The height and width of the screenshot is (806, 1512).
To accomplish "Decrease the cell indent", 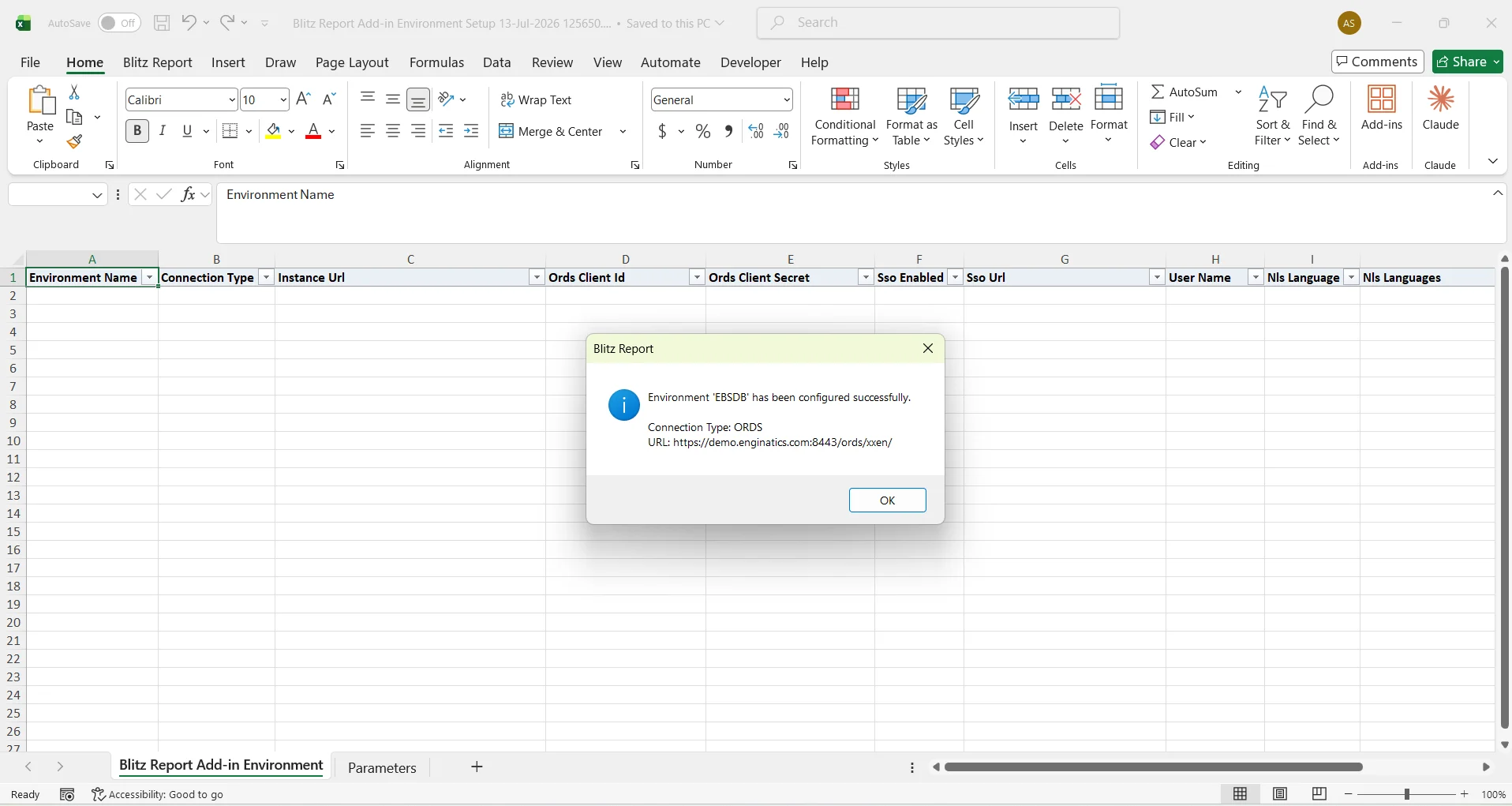I will 446,131.
